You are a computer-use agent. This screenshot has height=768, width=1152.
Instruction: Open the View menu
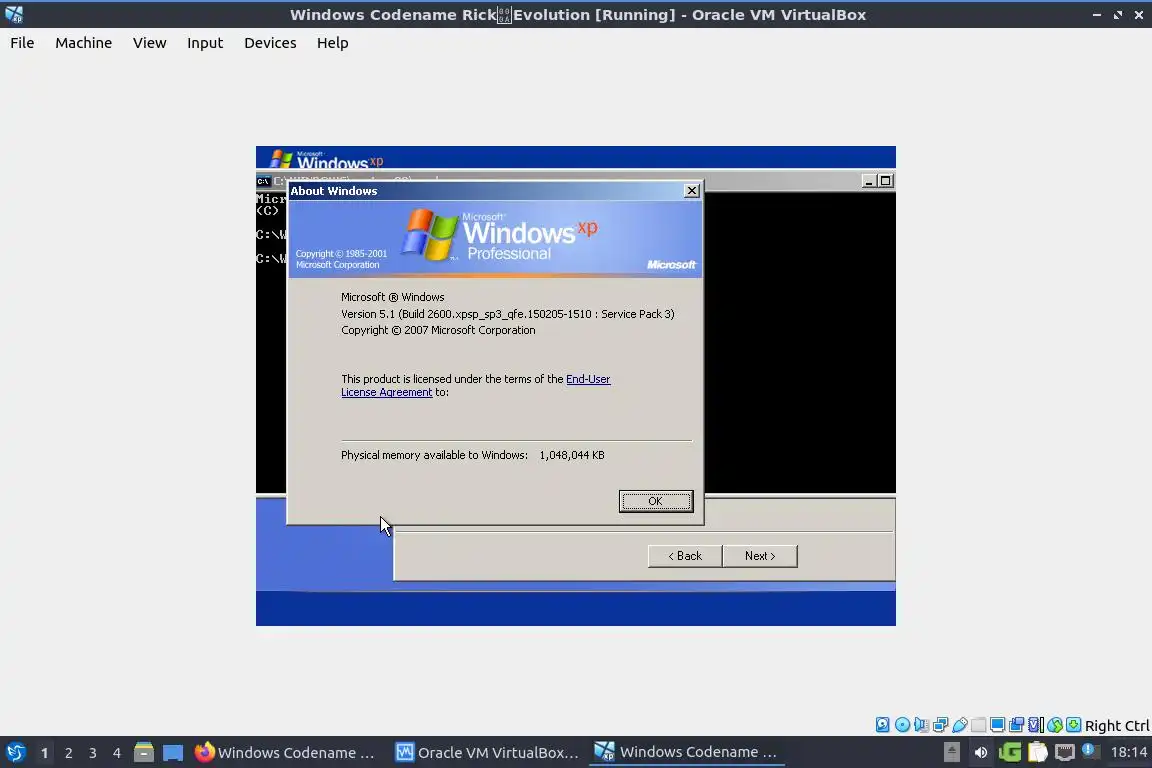[x=149, y=43]
